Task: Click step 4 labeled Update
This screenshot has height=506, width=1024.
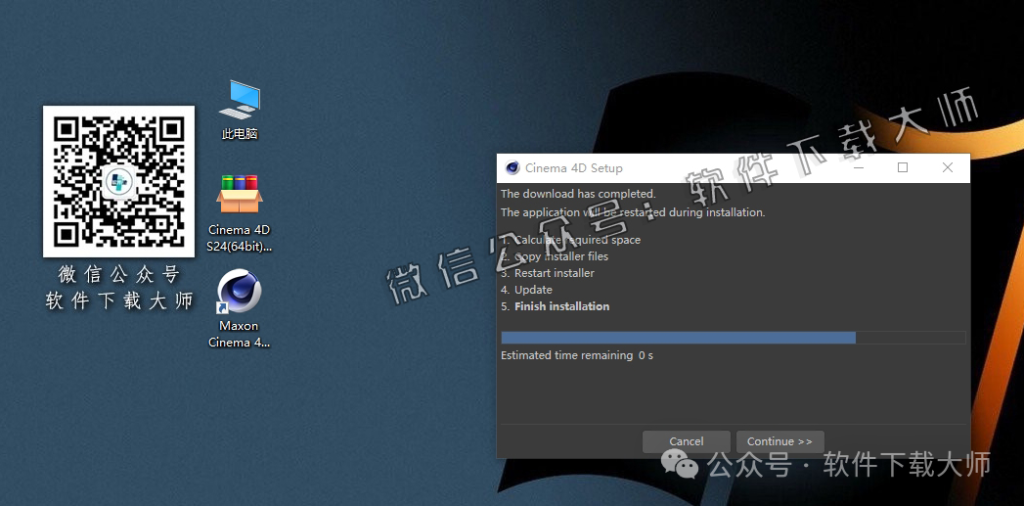Action: point(533,290)
